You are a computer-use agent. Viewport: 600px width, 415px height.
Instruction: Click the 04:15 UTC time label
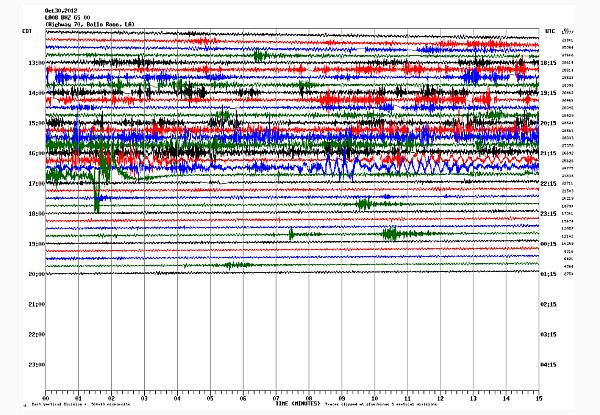click(x=549, y=364)
